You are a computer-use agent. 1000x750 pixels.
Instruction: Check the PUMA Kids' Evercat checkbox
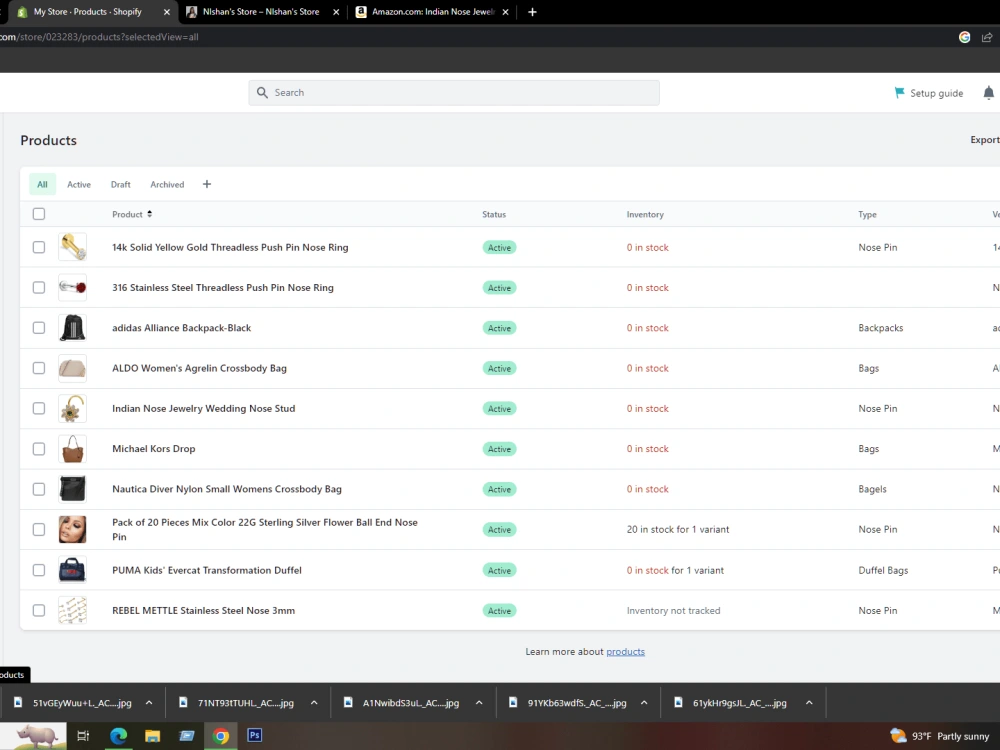39,570
